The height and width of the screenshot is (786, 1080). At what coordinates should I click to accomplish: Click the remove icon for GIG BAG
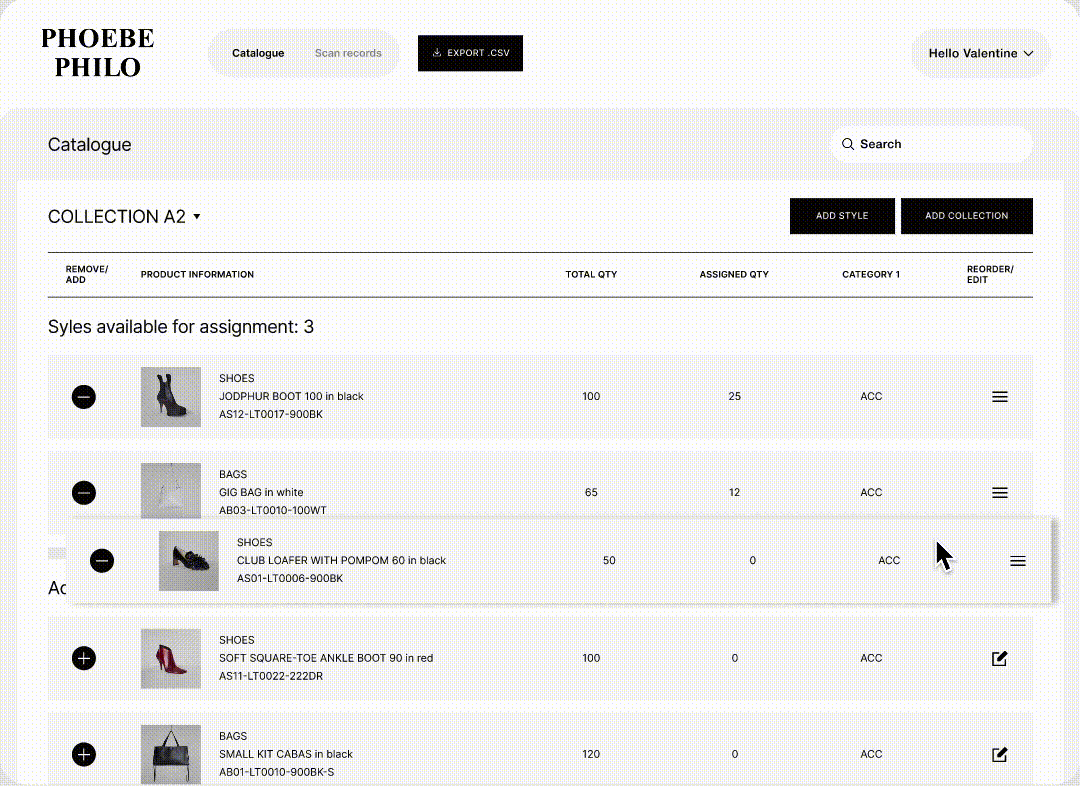[84, 493]
